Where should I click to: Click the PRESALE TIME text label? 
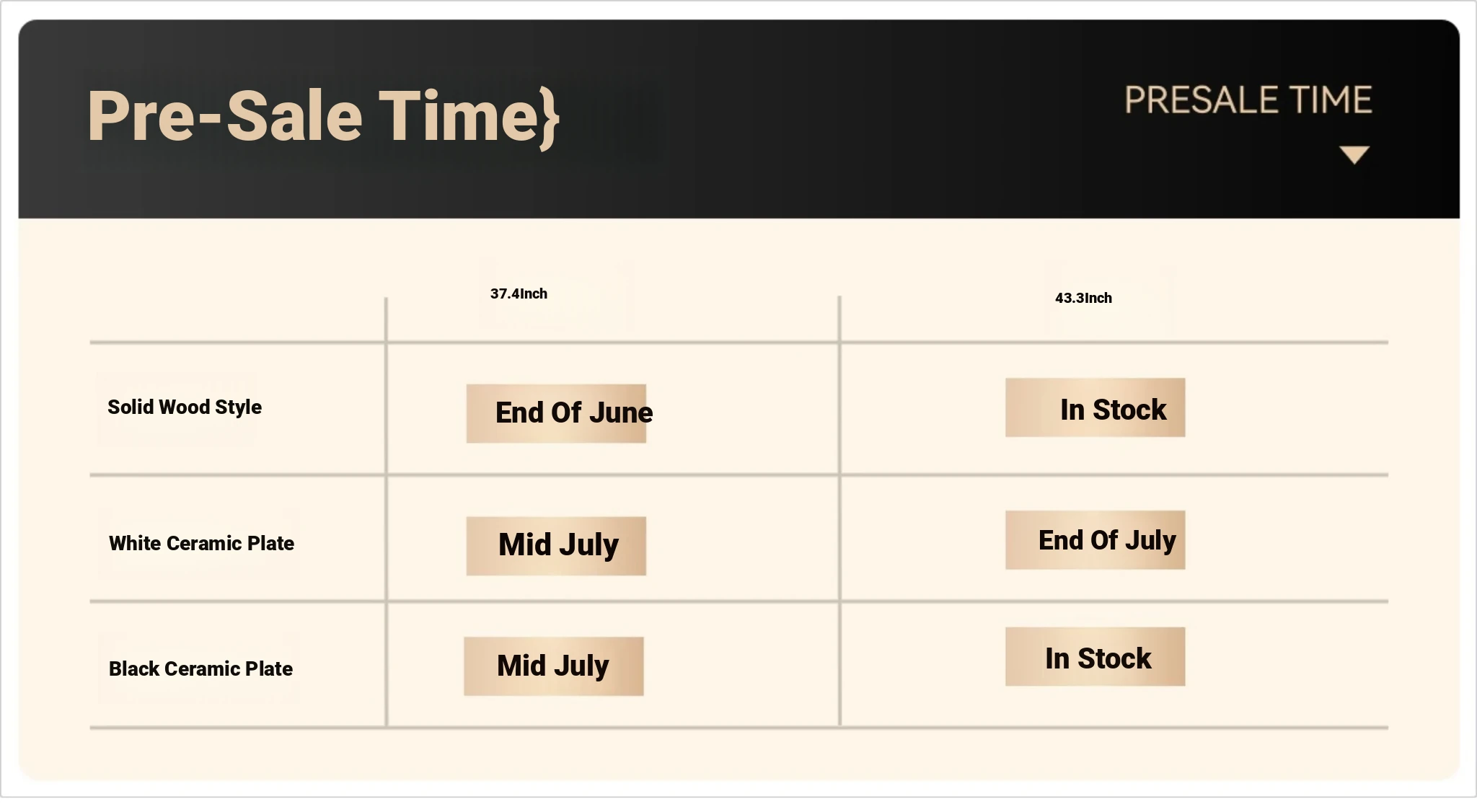coord(1248,100)
